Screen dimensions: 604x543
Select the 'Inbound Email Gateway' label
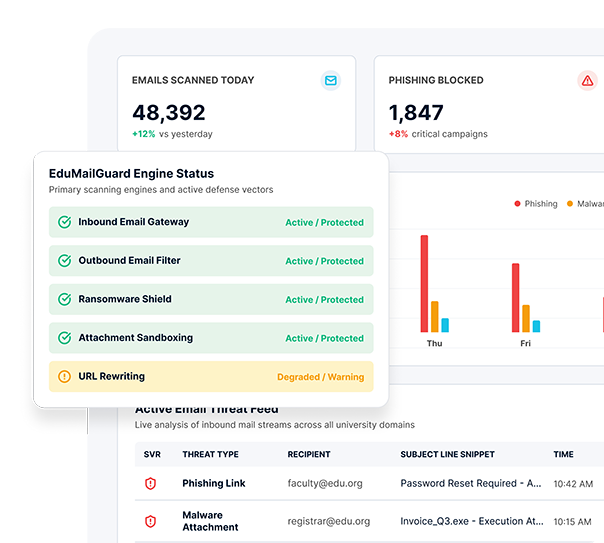coord(134,222)
